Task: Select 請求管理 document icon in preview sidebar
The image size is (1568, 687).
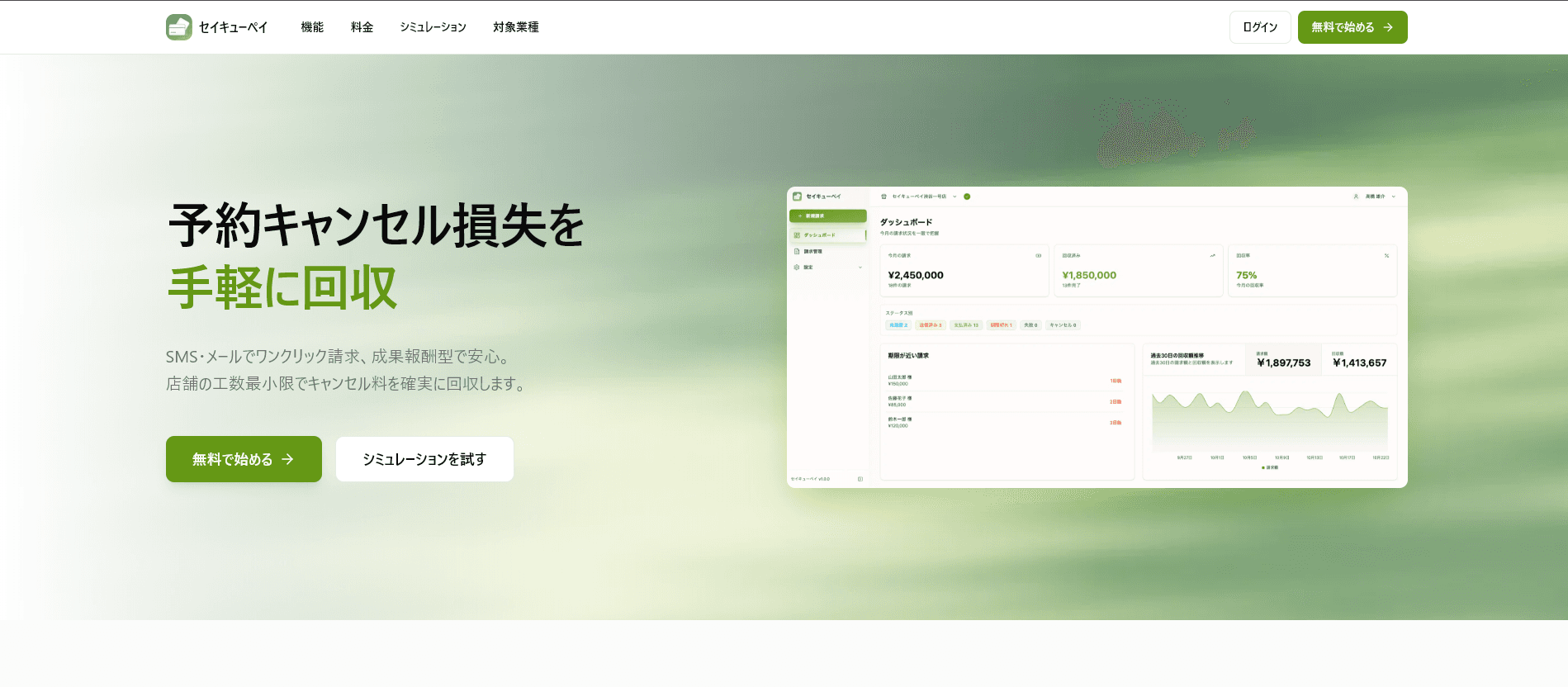Action: tap(797, 251)
